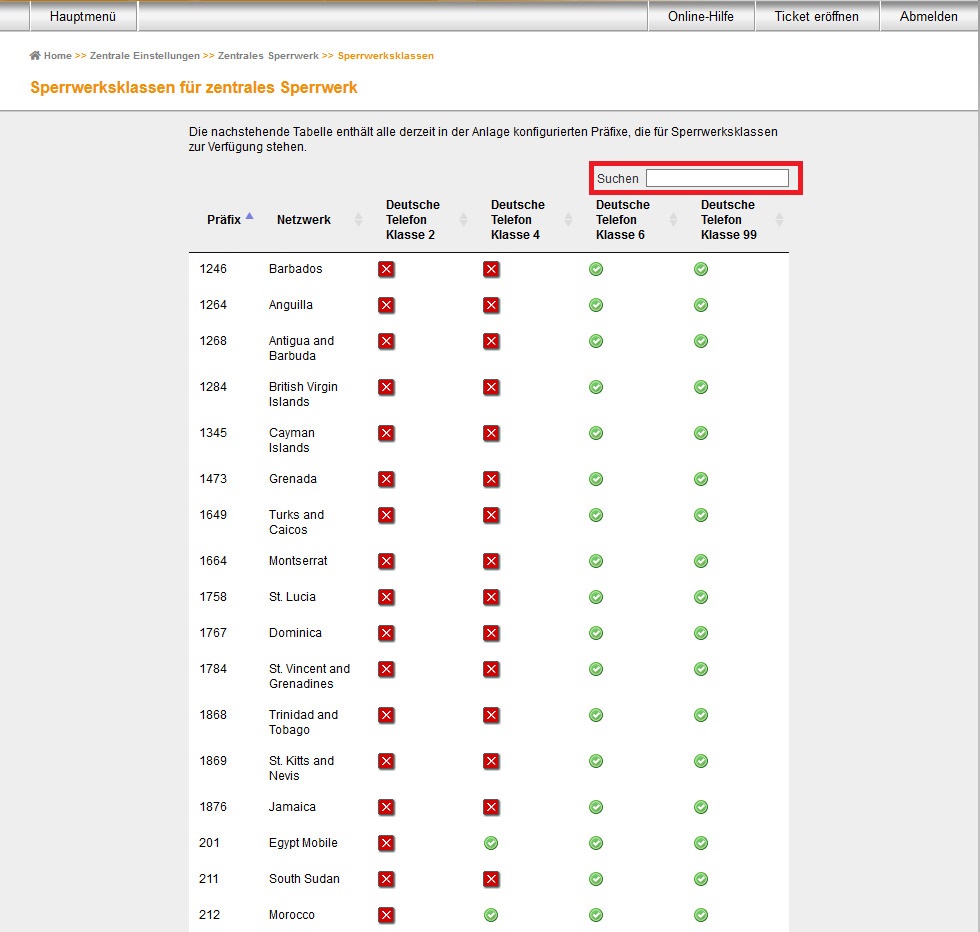Toggle Klasse 2 X for Morocco
This screenshot has height=932, width=980.
386,916
